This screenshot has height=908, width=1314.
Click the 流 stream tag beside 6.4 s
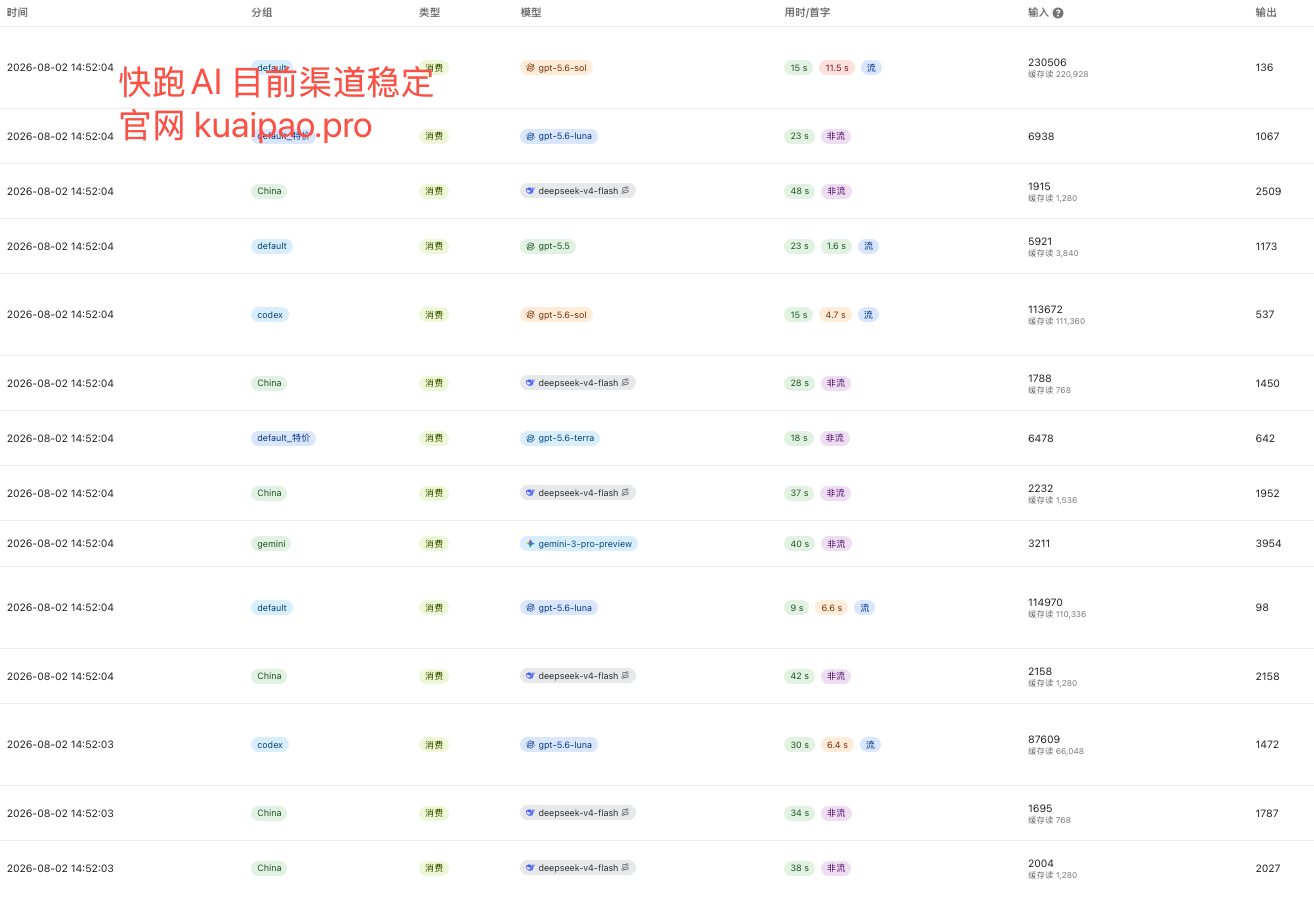pos(870,745)
